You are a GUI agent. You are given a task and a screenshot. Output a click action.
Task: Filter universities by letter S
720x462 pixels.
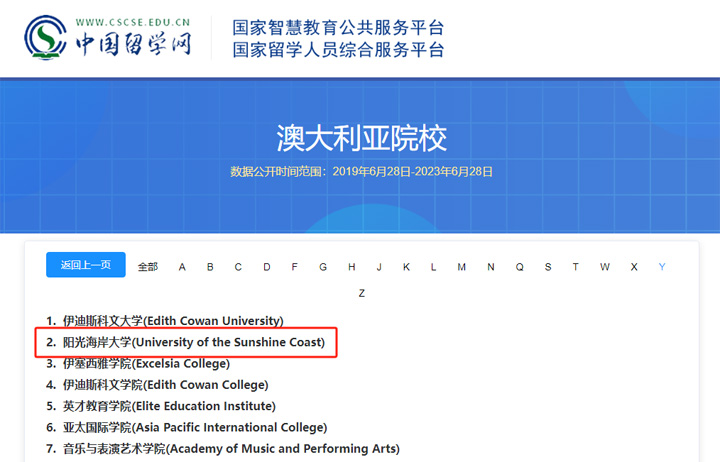click(x=548, y=267)
